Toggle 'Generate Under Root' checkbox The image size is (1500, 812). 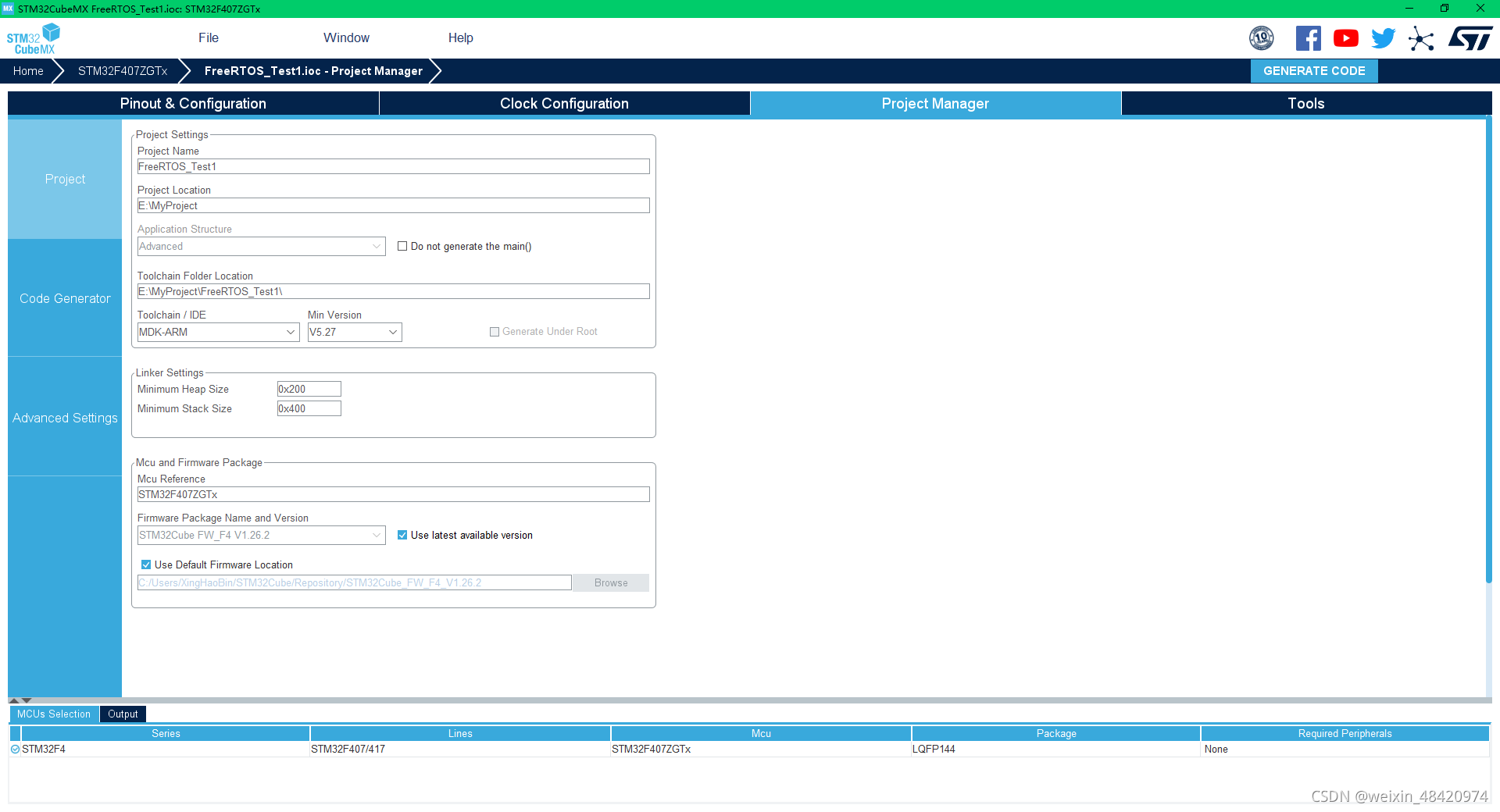495,332
